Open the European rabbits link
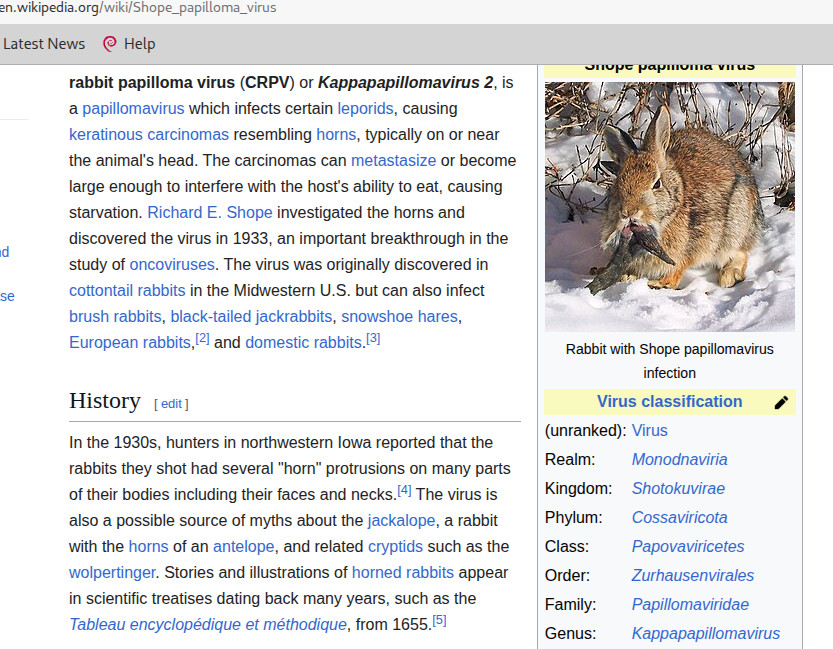This screenshot has height=649, width=833. 130,343
